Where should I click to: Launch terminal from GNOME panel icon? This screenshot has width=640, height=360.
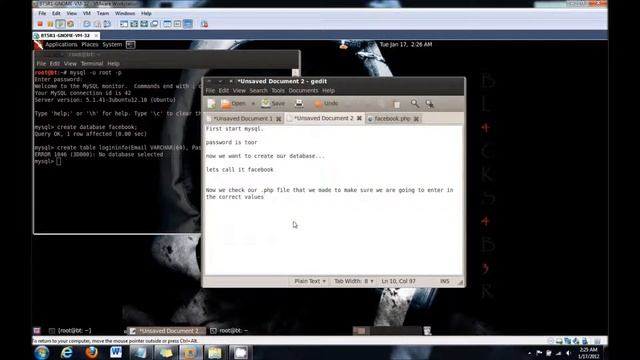click(131, 44)
